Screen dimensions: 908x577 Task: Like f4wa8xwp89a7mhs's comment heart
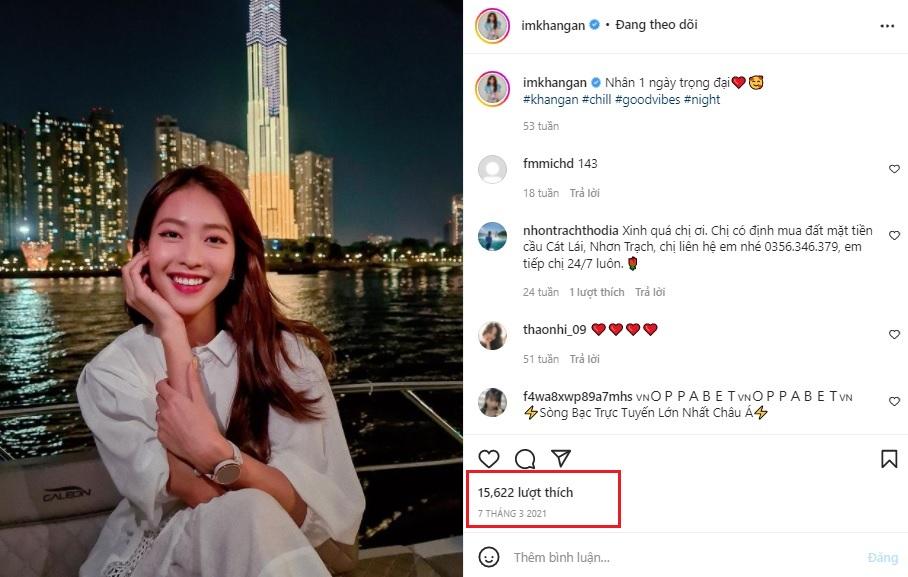(x=894, y=401)
